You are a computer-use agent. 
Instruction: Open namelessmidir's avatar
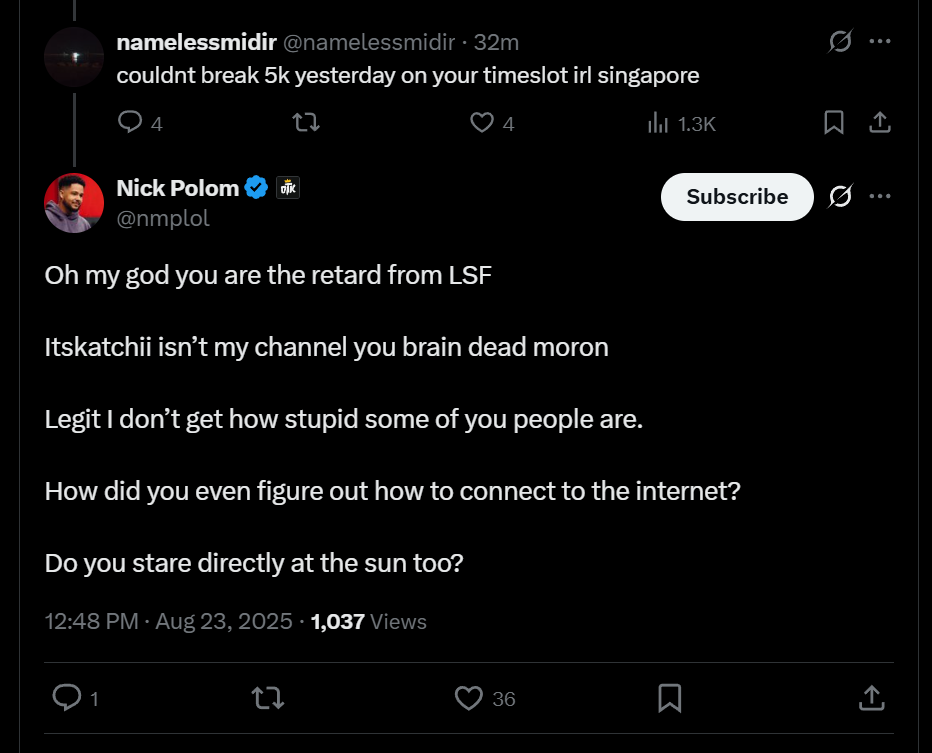click(x=74, y=57)
